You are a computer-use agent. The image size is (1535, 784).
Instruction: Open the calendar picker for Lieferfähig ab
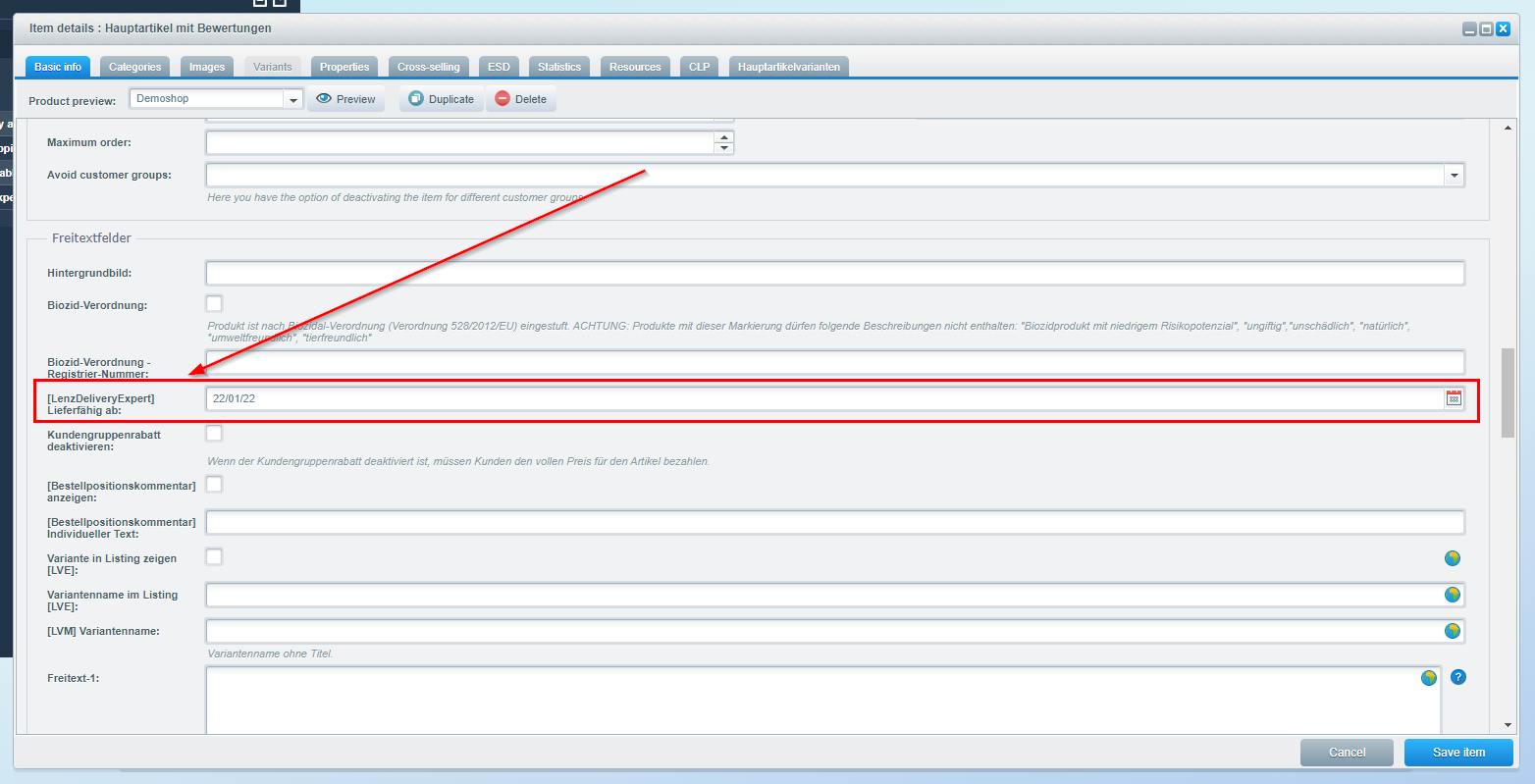coord(1454,398)
